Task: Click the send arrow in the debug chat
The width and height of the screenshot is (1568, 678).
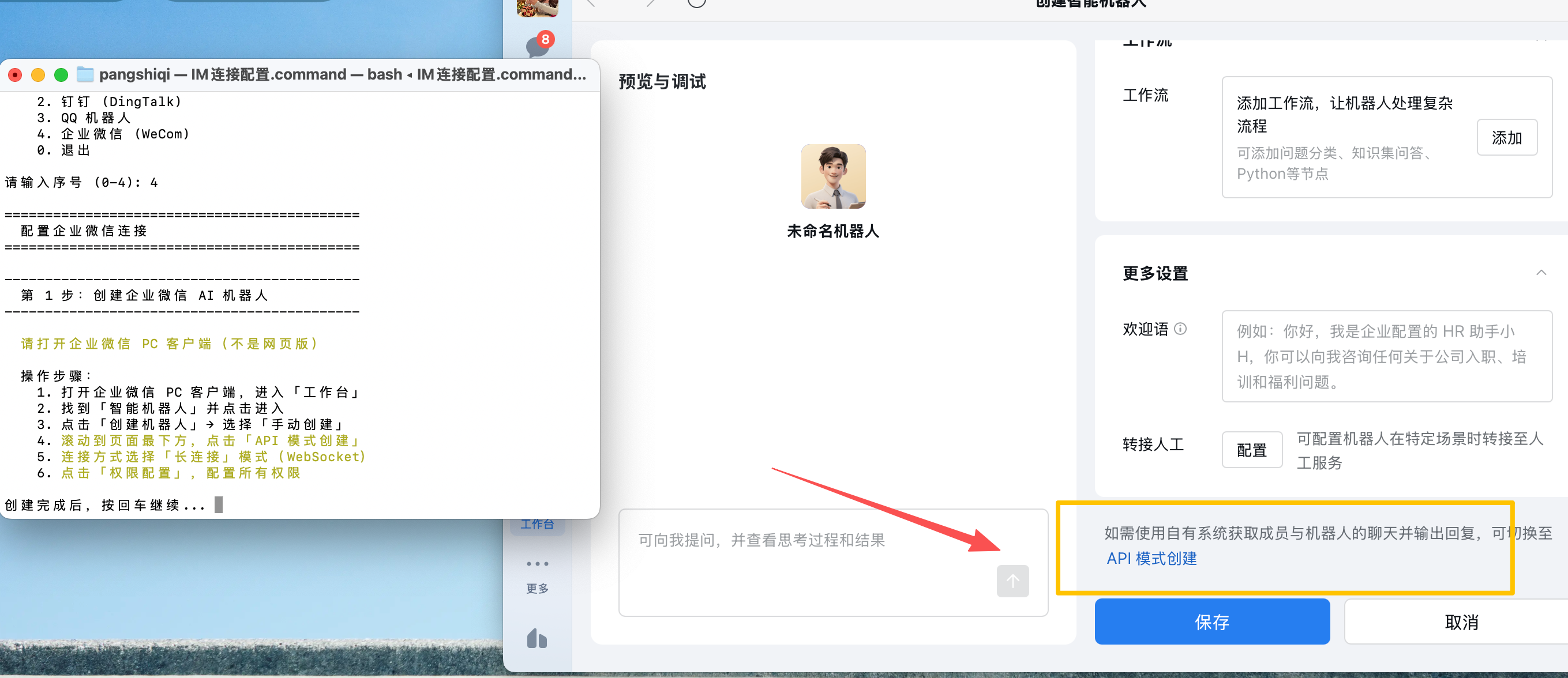Action: [x=1012, y=581]
